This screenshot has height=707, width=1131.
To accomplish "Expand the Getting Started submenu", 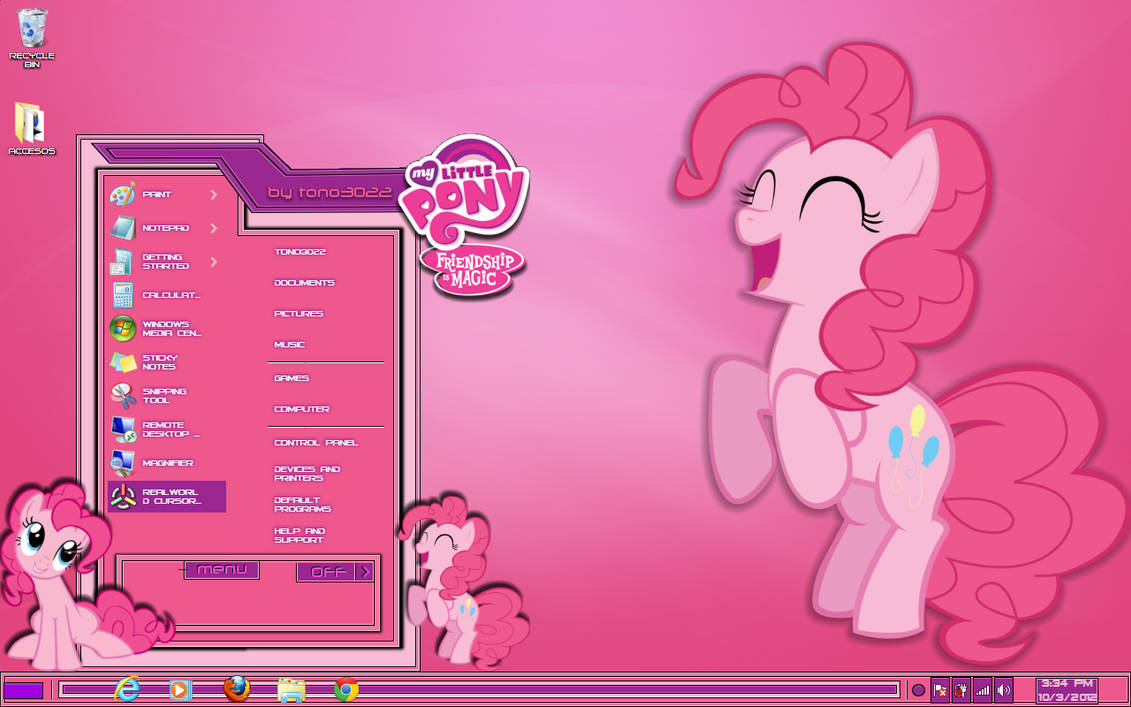I will pyautogui.click(x=212, y=262).
